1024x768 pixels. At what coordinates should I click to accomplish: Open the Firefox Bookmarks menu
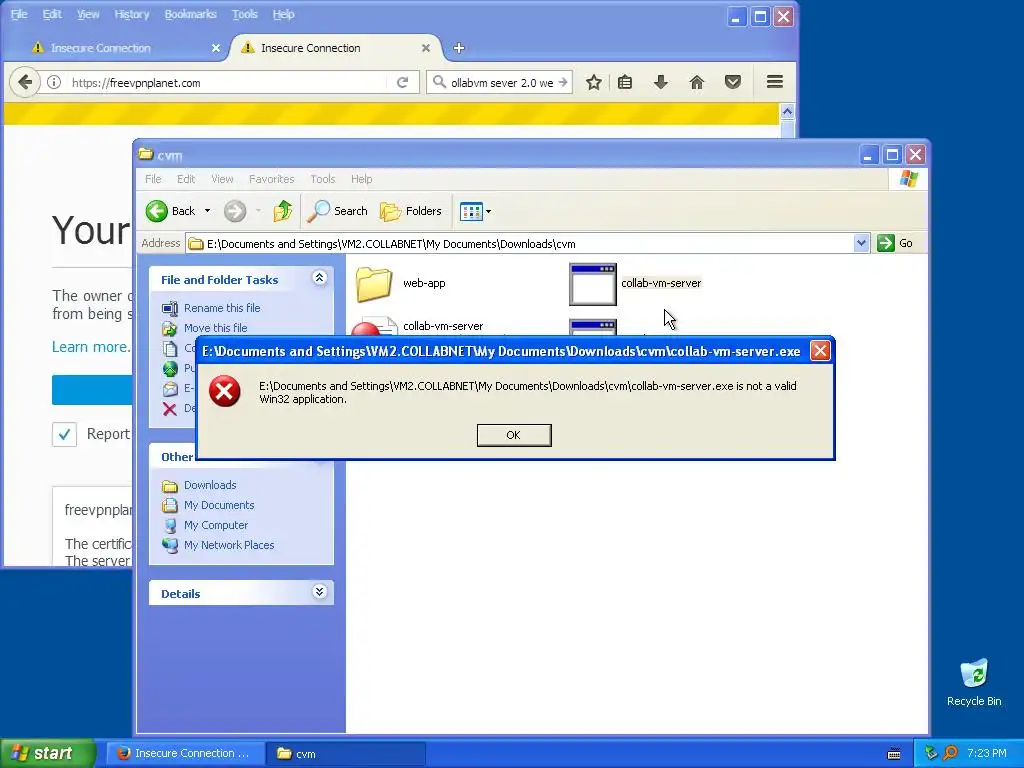pos(190,14)
